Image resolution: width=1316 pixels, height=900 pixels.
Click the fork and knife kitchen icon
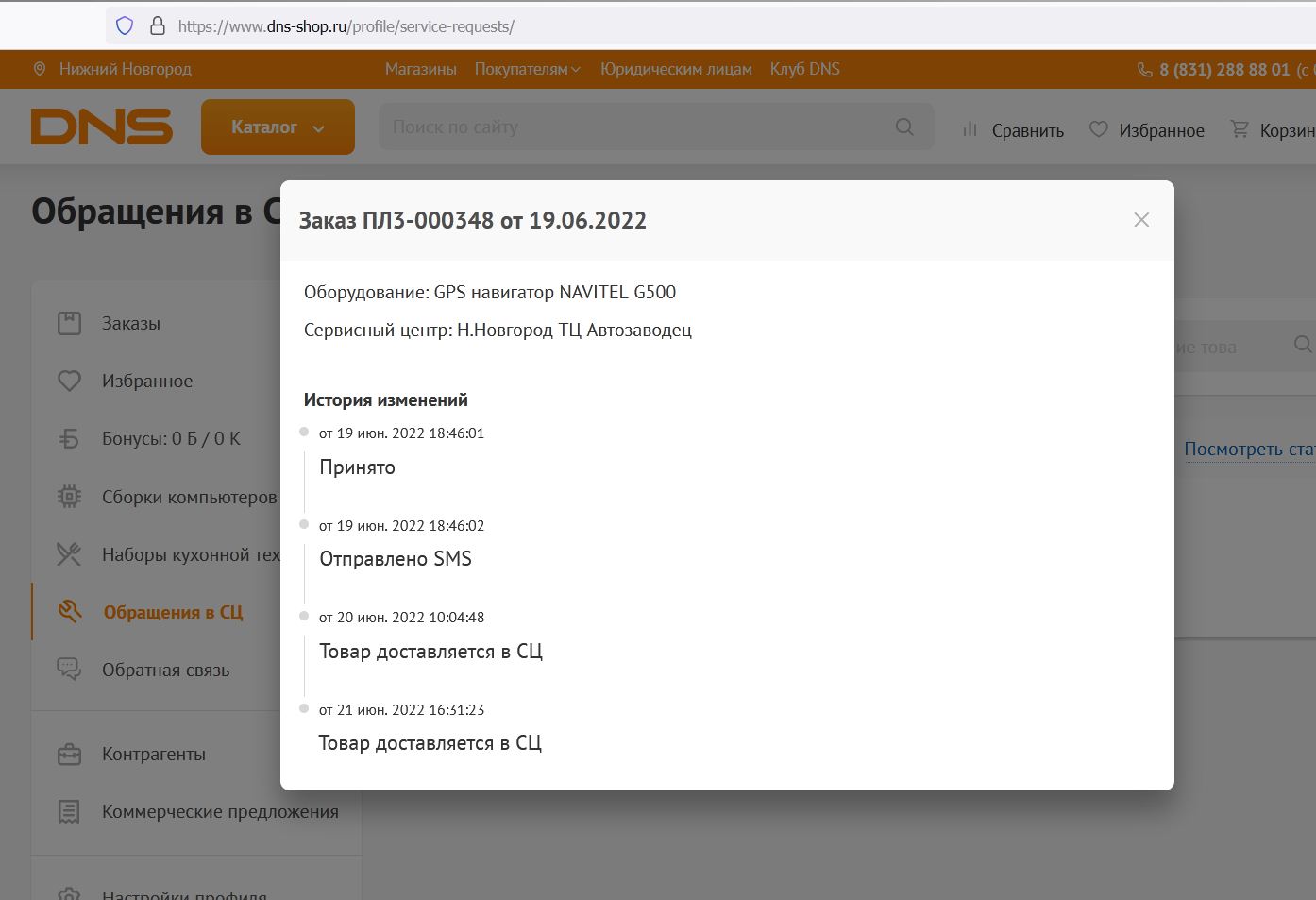(69, 554)
